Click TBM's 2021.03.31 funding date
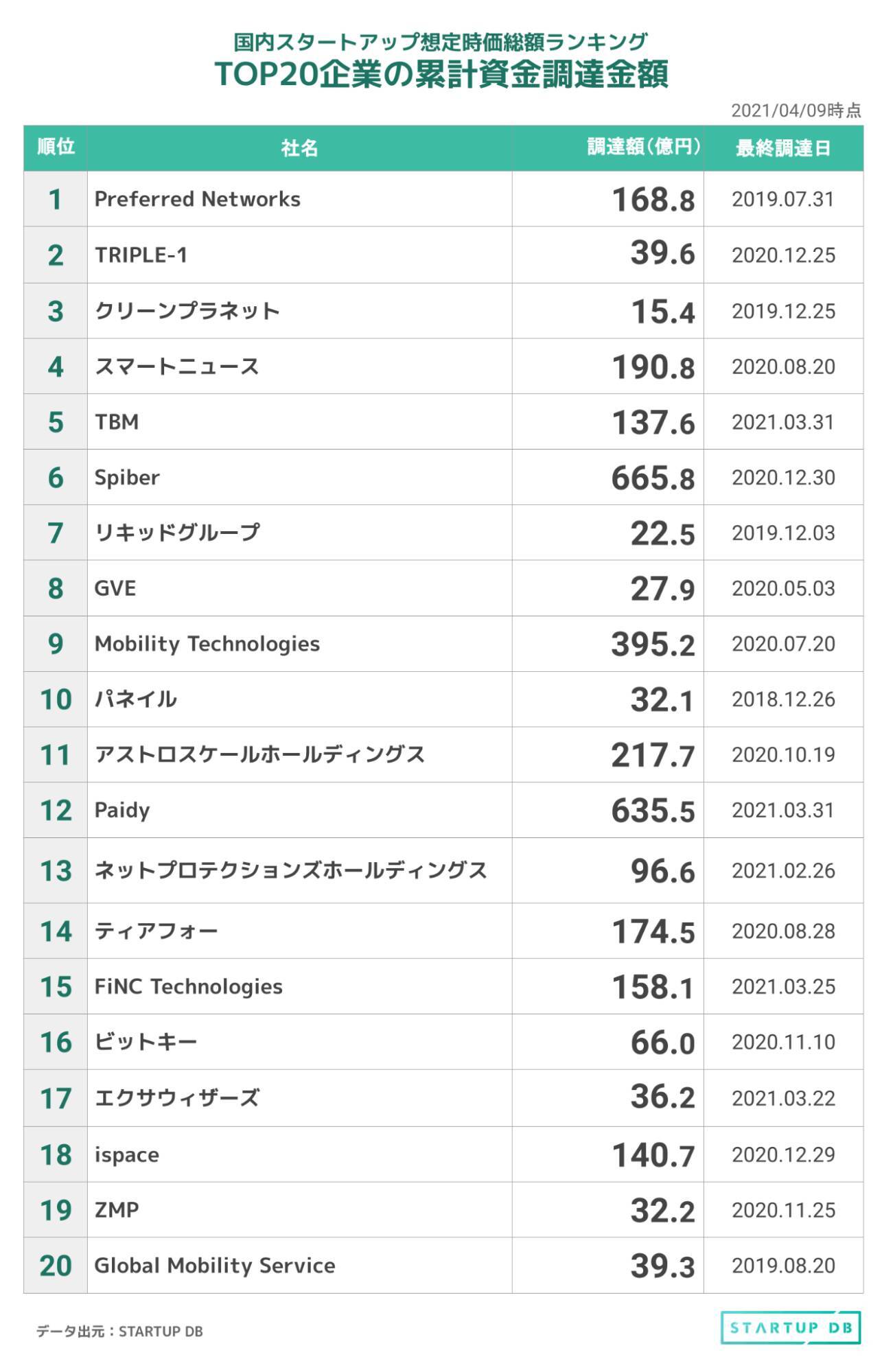Viewport: 882px width, 1372px height. (783, 422)
